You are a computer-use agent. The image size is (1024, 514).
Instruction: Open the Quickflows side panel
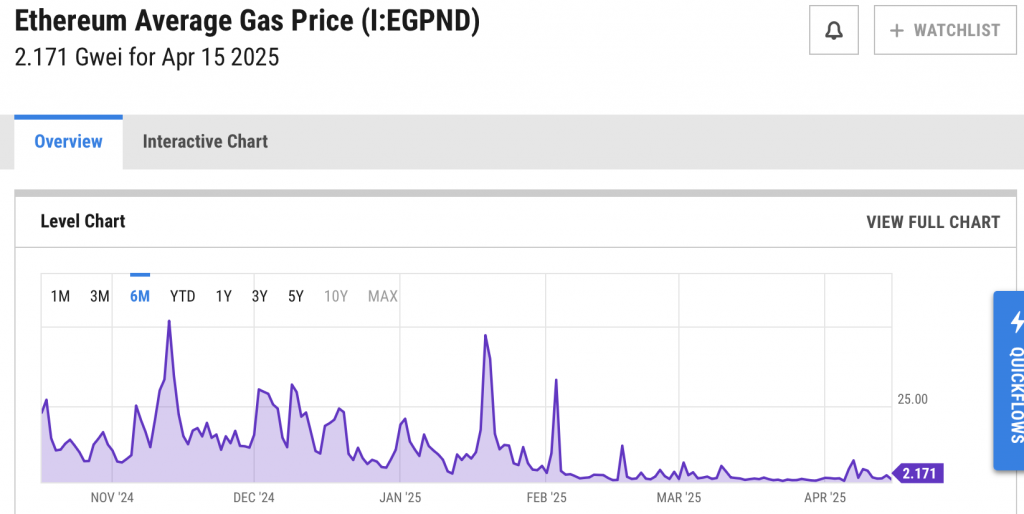(1009, 381)
